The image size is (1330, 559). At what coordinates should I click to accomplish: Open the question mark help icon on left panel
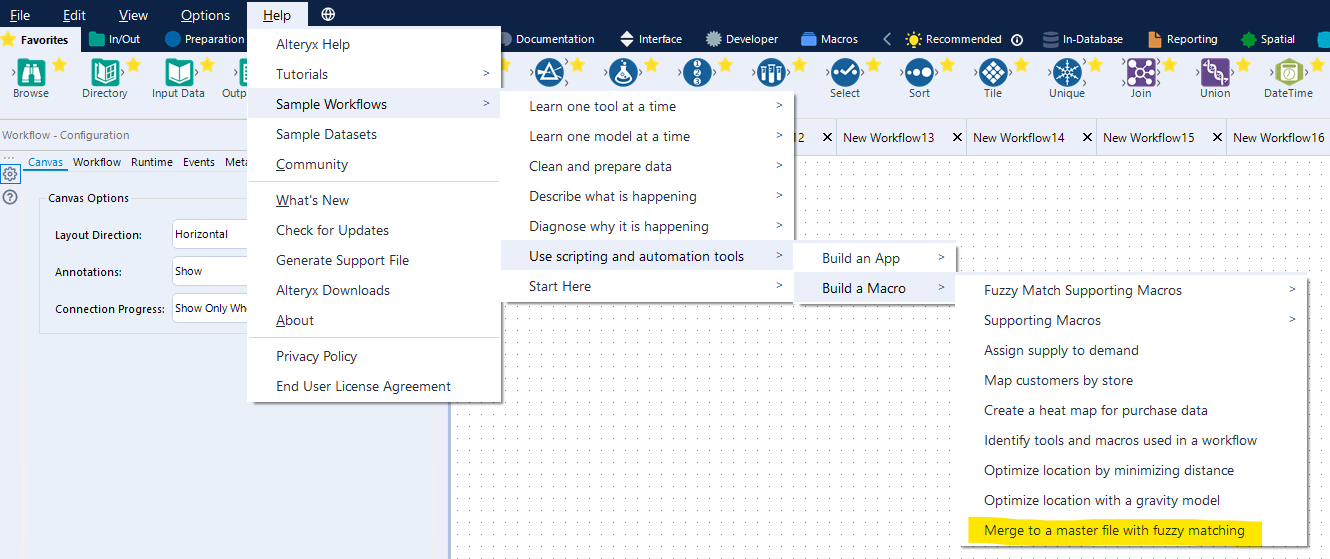10,197
